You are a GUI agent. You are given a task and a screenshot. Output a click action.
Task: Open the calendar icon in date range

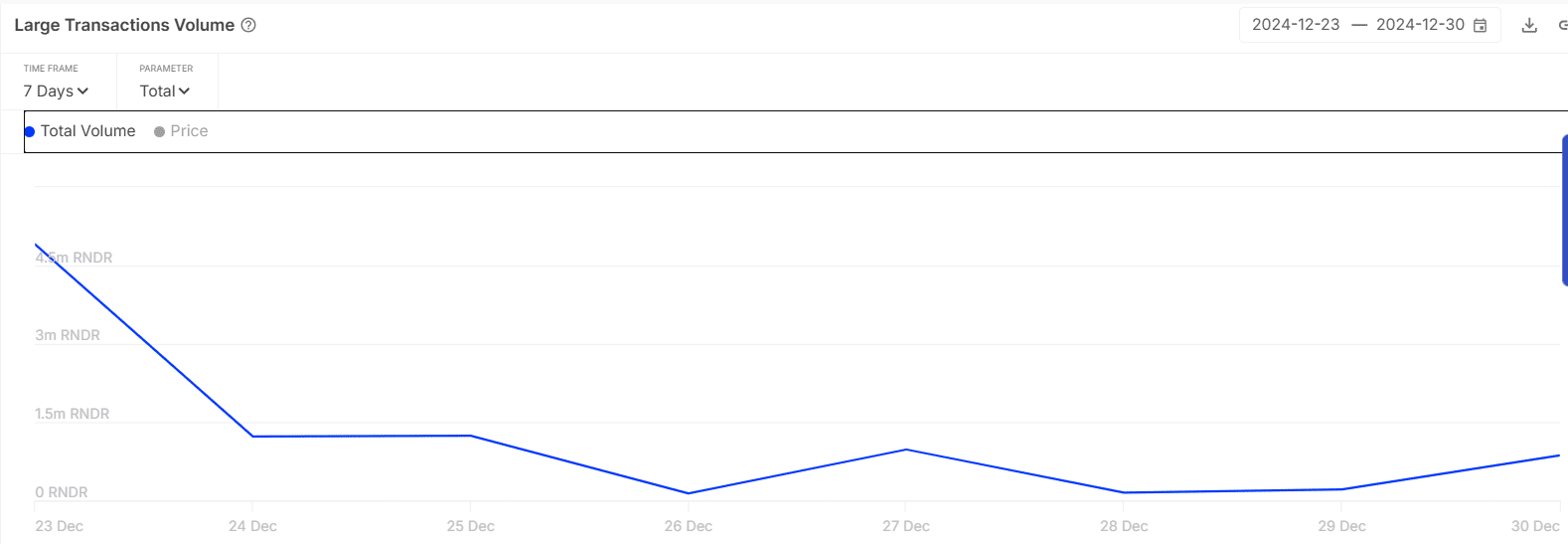click(x=1480, y=26)
